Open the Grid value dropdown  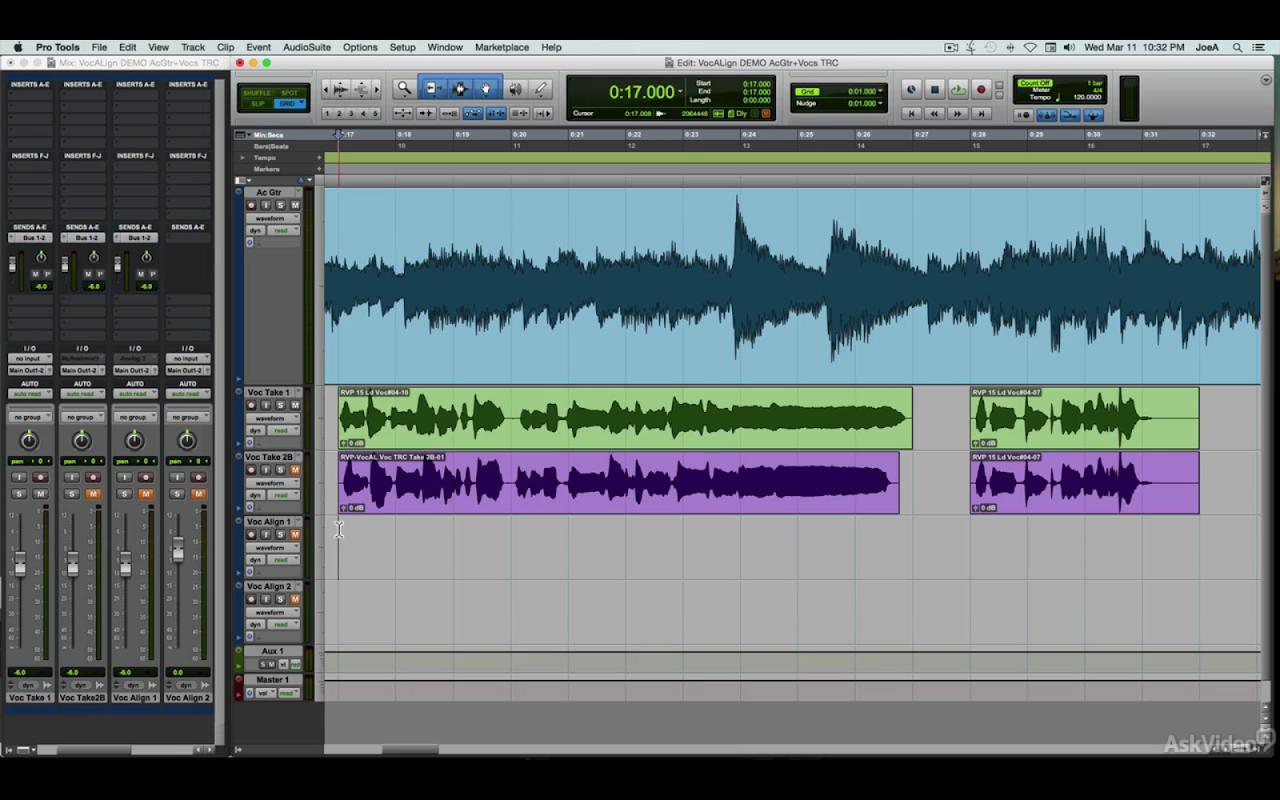point(880,91)
